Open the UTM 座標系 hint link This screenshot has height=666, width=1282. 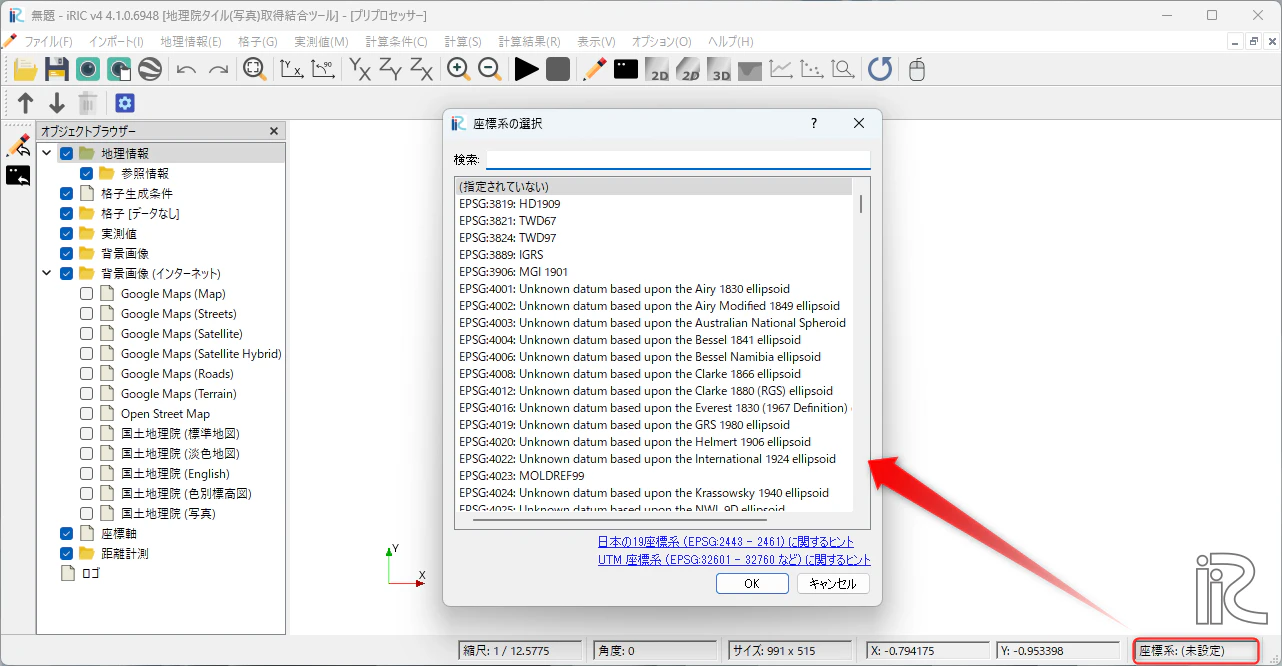[x=734, y=560]
